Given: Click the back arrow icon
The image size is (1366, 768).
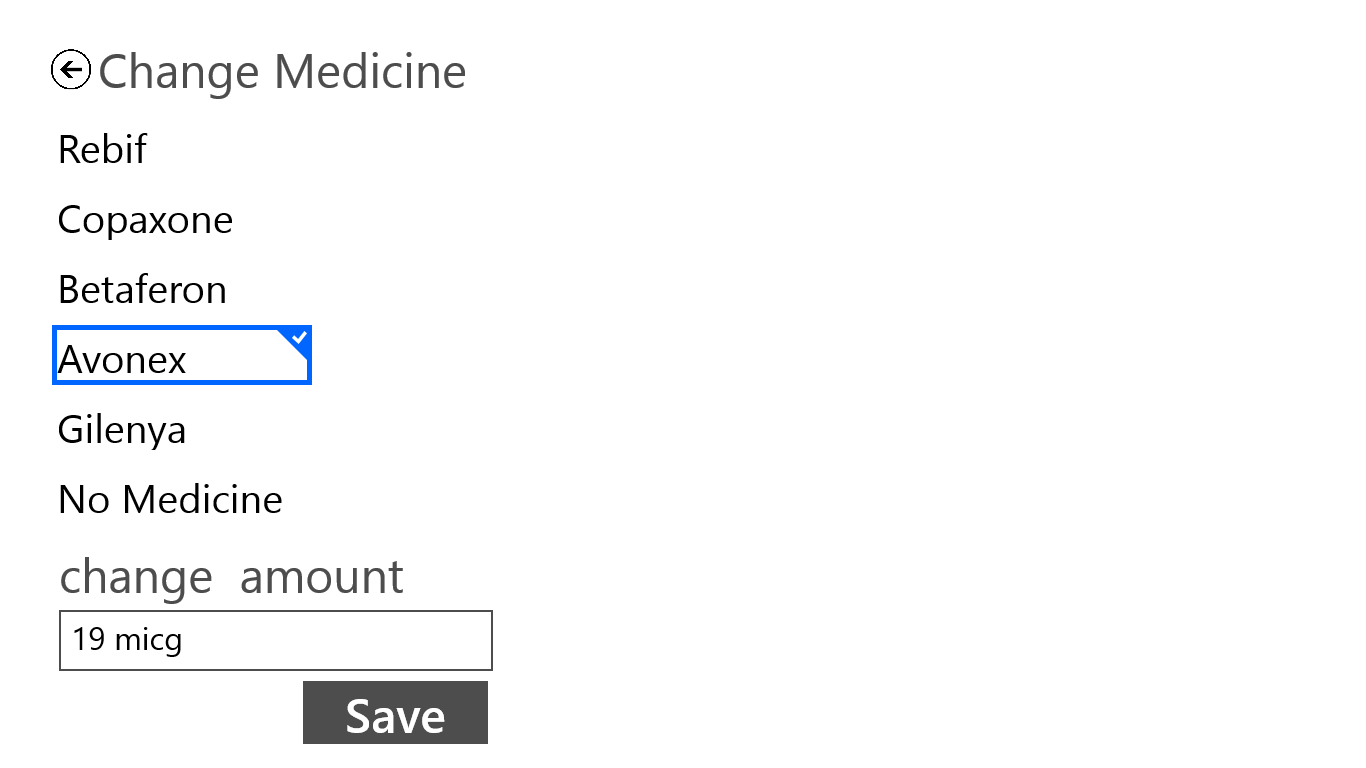Looking at the screenshot, I should click(71, 70).
